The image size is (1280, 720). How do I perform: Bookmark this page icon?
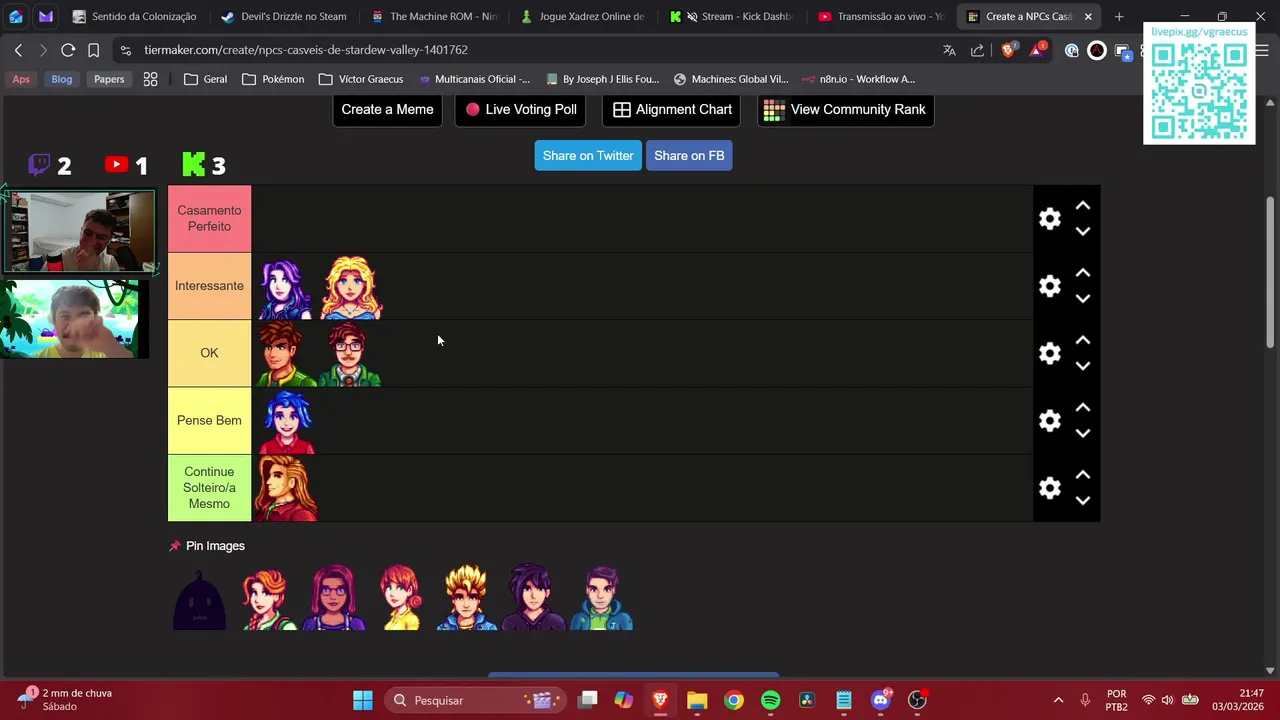(93, 50)
